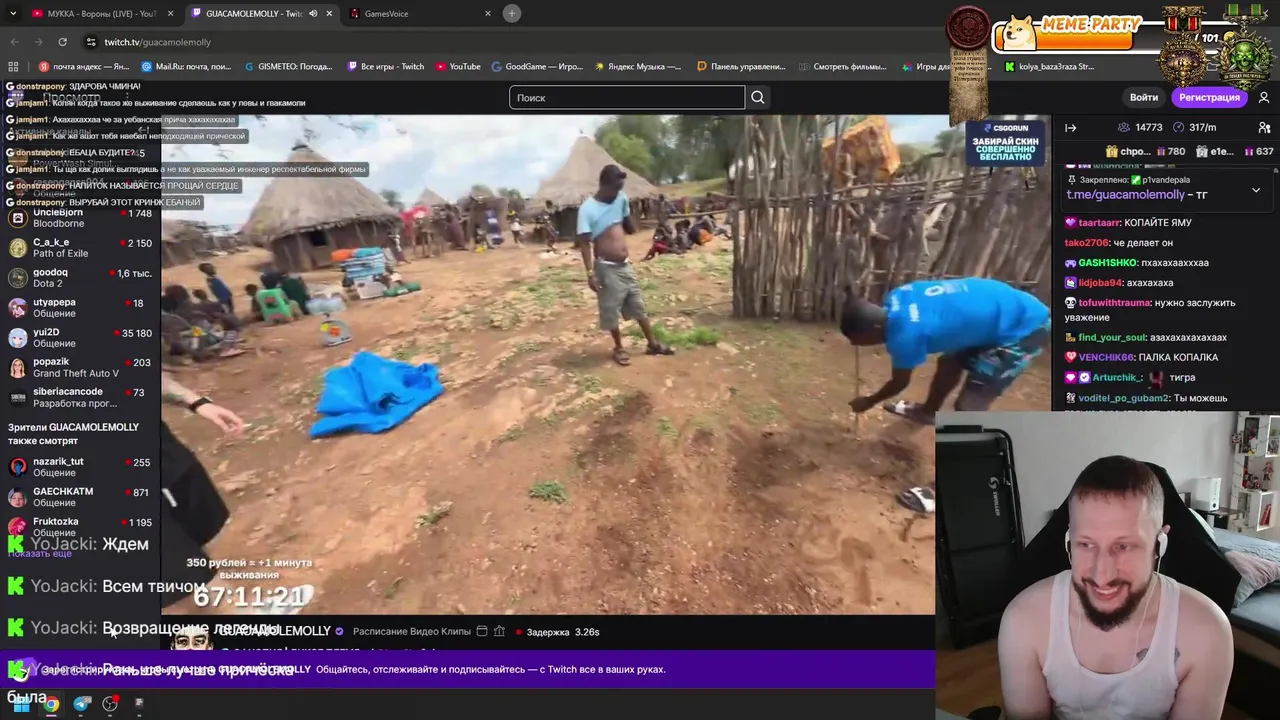Open a new browser tab
This screenshot has height=720, width=1280.
[x=512, y=14]
